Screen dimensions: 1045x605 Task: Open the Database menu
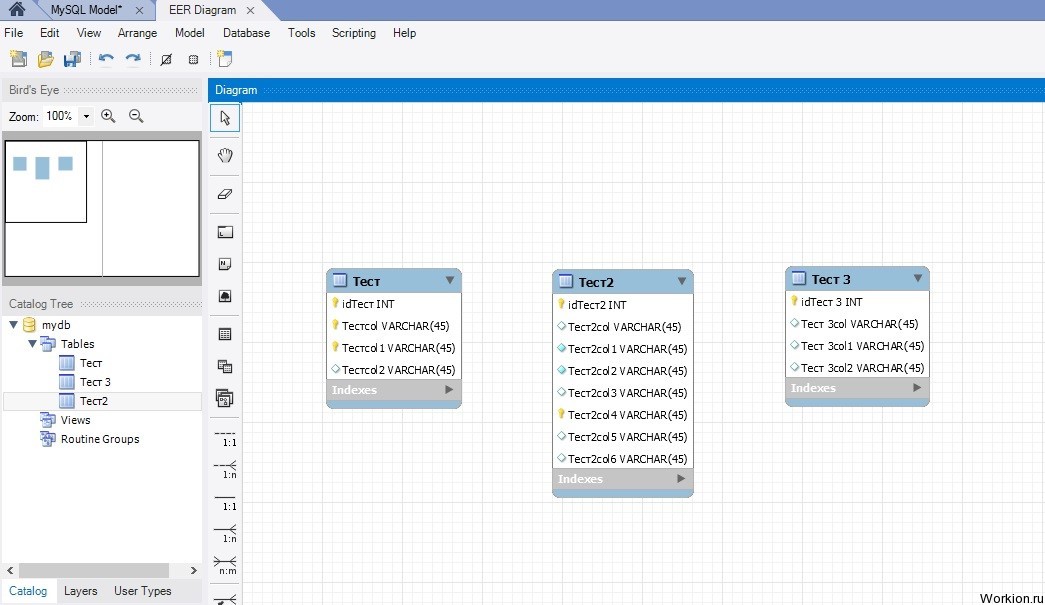coord(246,33)
